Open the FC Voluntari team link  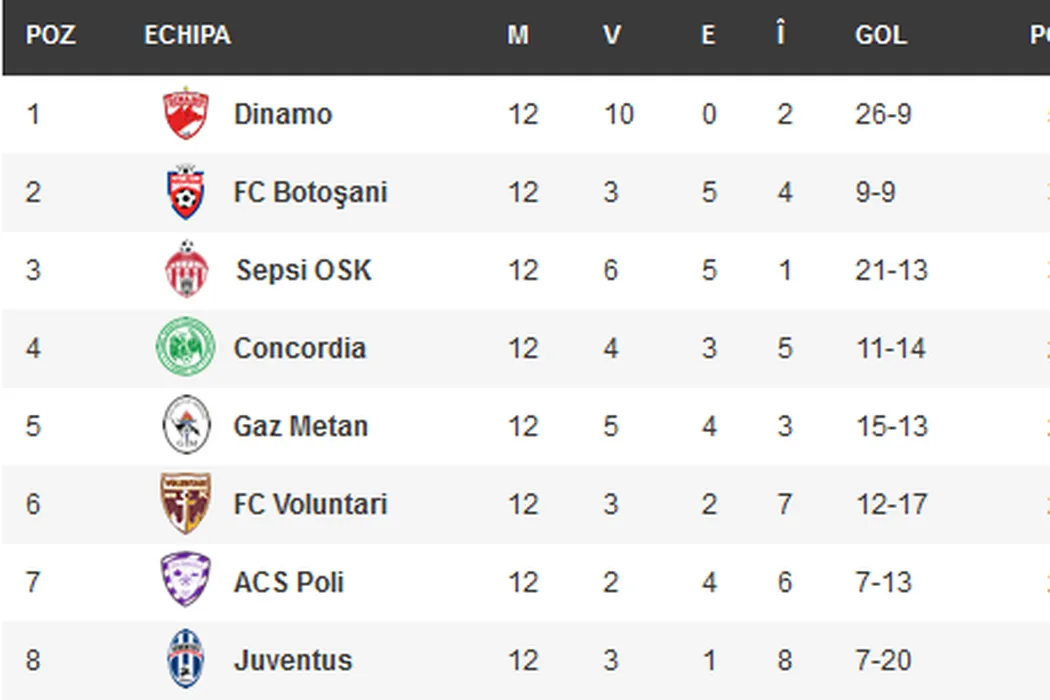(x=310, y=504)
